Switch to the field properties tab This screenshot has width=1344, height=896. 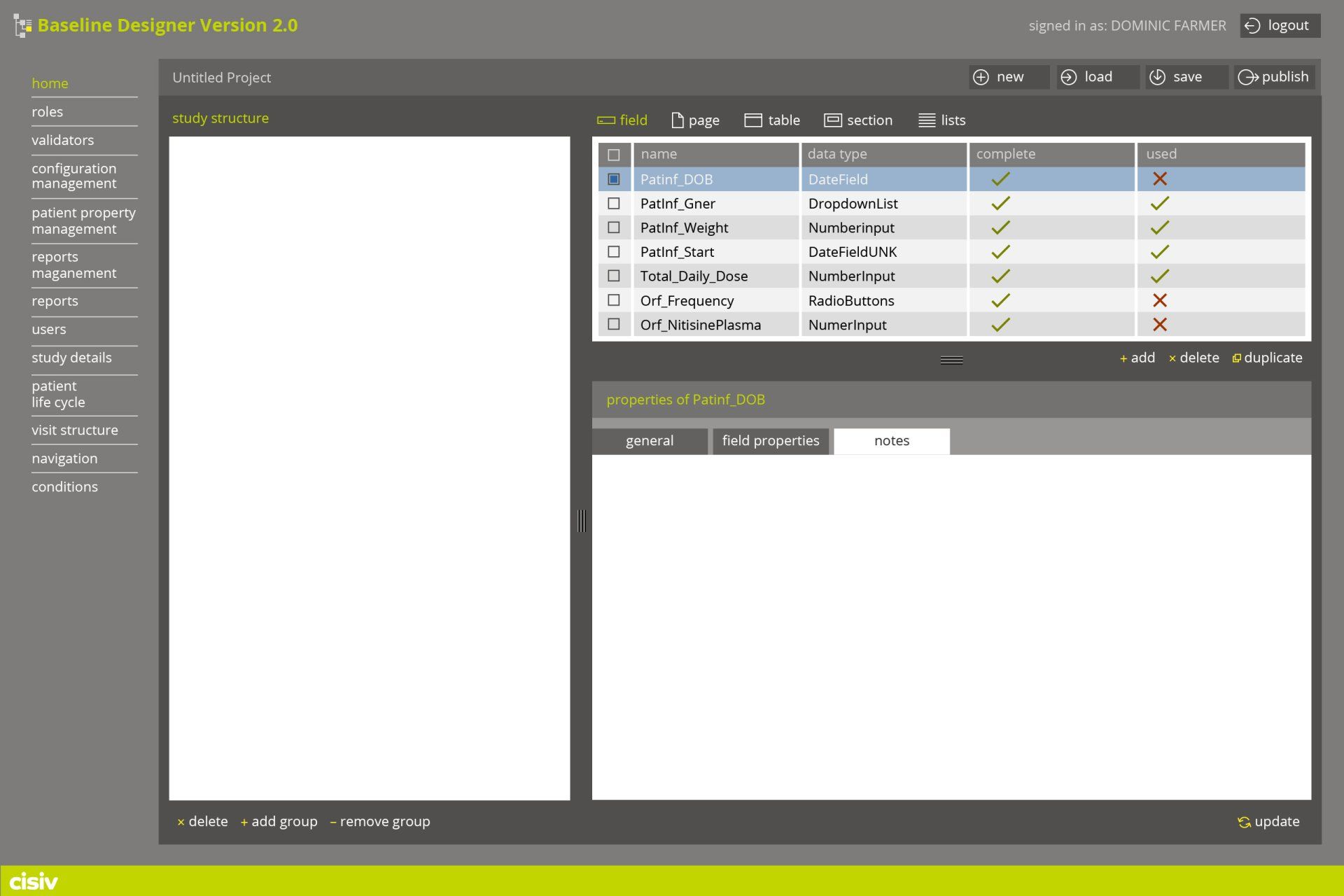click(771, 441)
